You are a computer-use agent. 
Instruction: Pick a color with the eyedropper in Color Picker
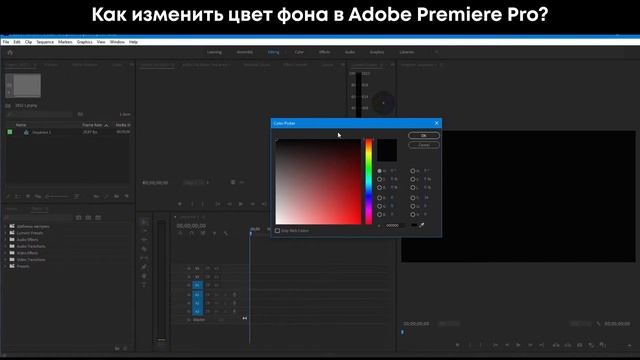coord(422,225)
